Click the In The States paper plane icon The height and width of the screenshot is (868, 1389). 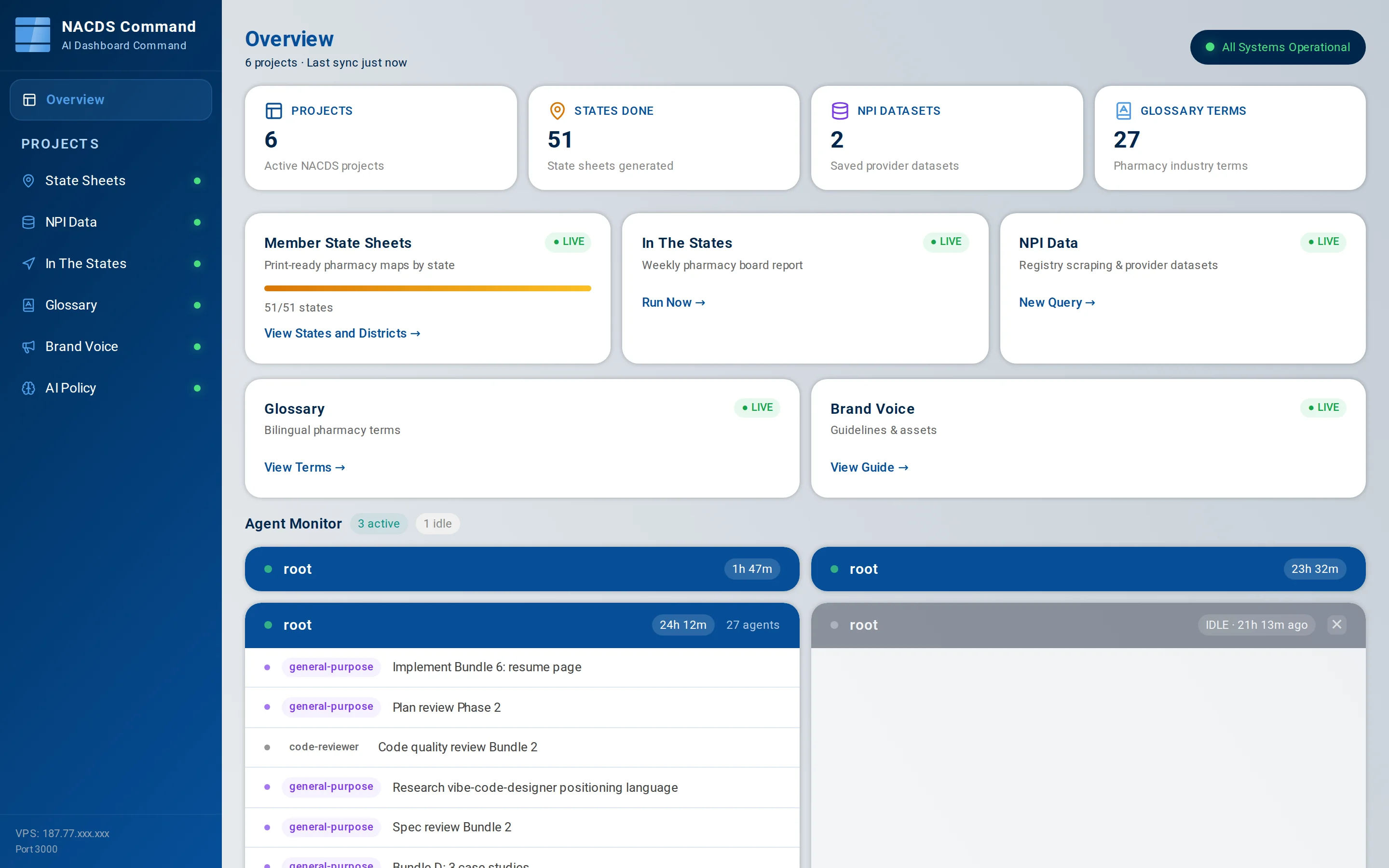click(x=28, y=263)
